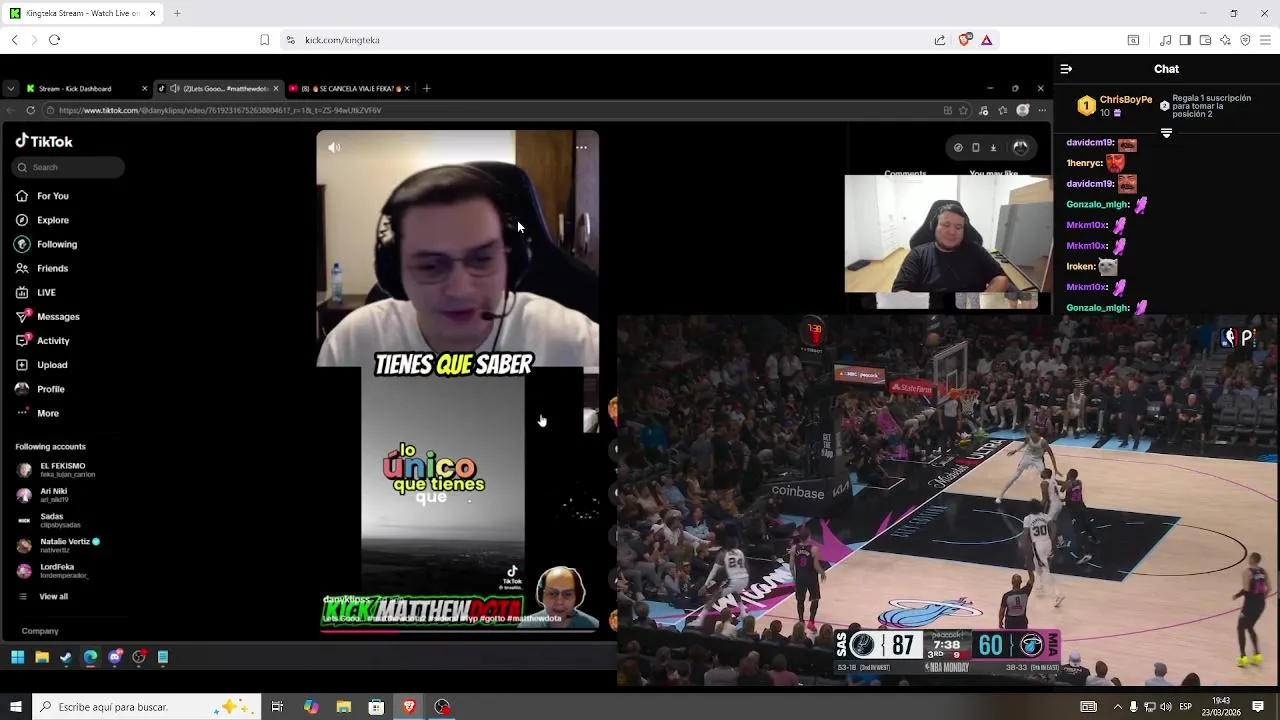Toggle the browser sidebar panel icon
The height and width of the screenshot is (720, 1280).
[1185, 40]
